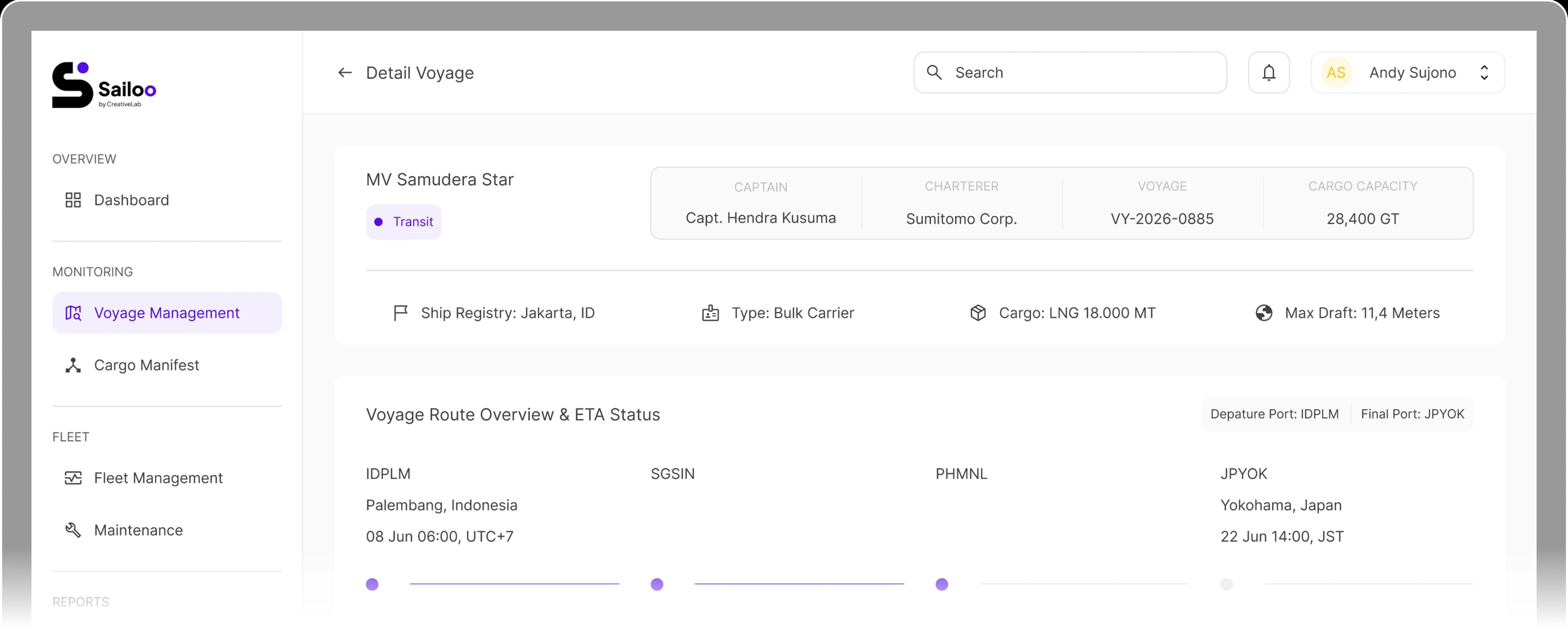
Task: Open the notification bell
Action: pos(1269,72)
